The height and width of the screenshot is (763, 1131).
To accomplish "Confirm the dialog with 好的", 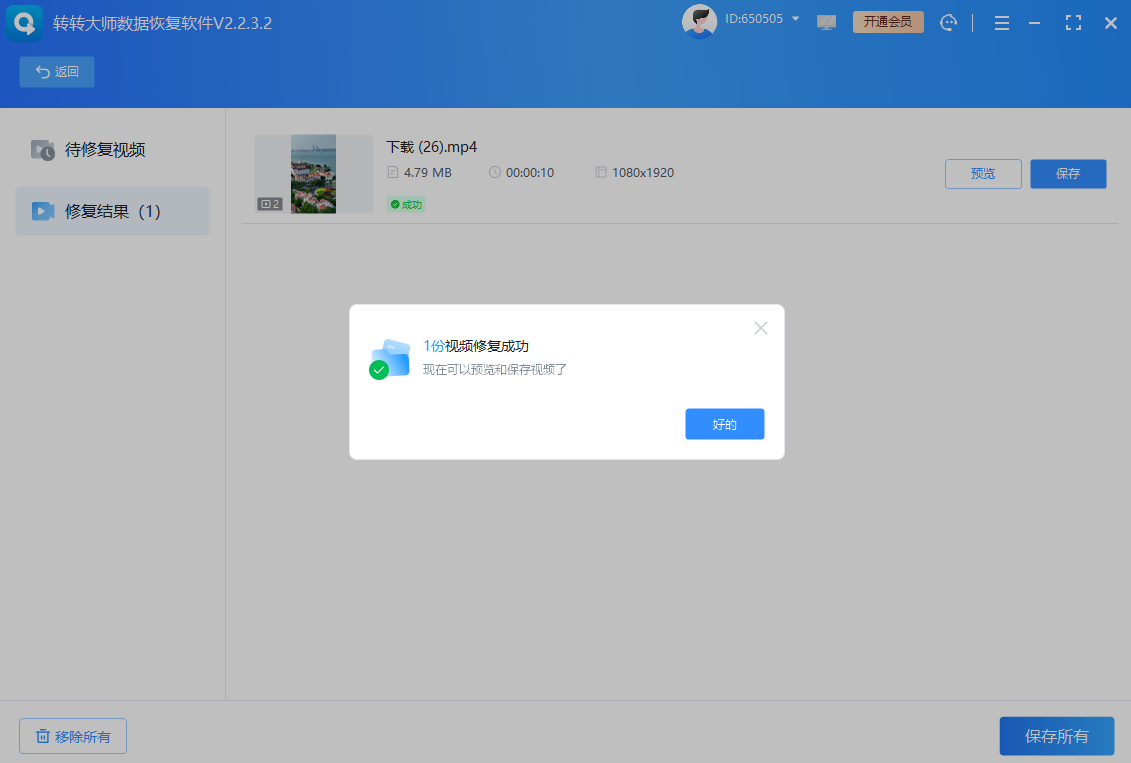I will point(724,423).
